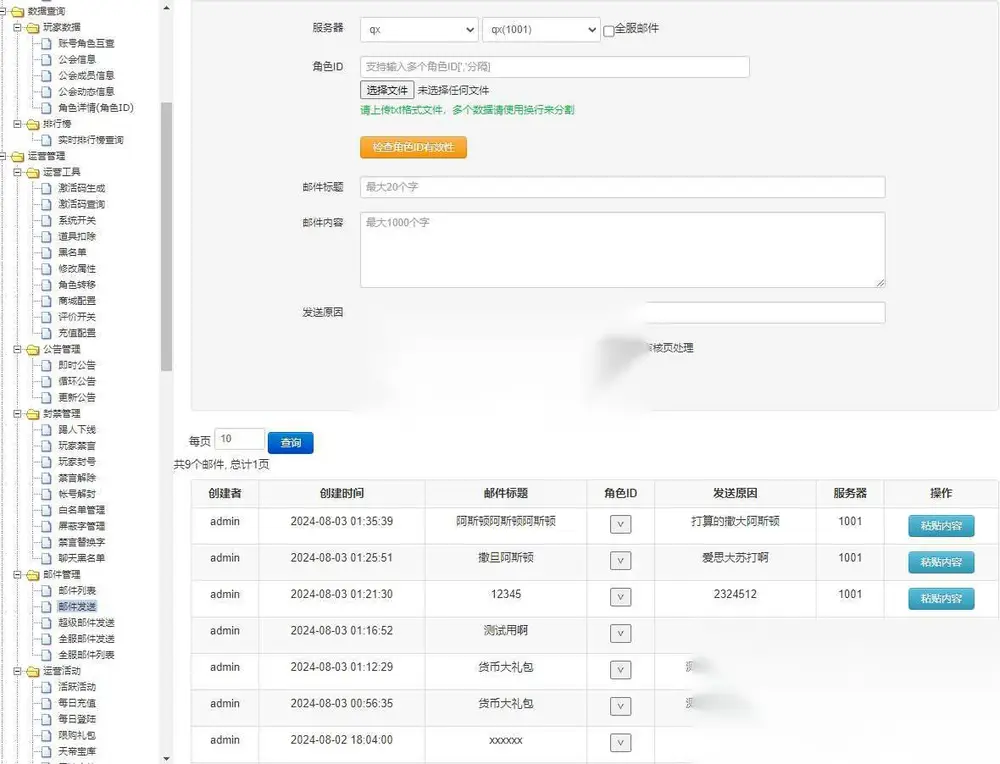This screenshot has width=1000, height=764.
Task: Click the page icon beside 屏蔽字管理
Action: click(46, 526)
